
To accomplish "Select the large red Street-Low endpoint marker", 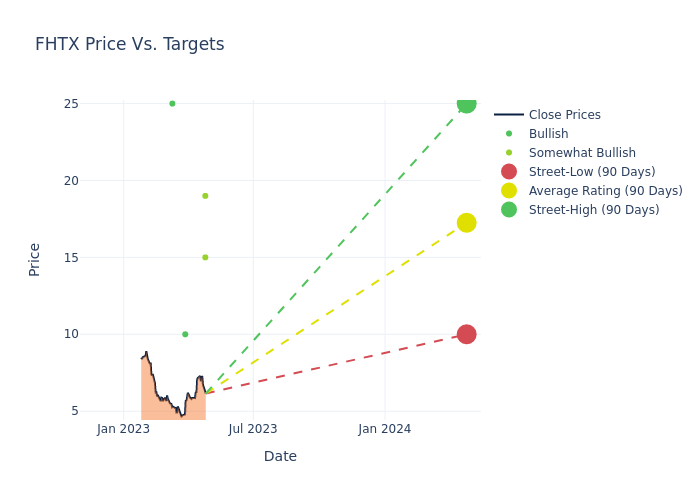I will point(466,334).
